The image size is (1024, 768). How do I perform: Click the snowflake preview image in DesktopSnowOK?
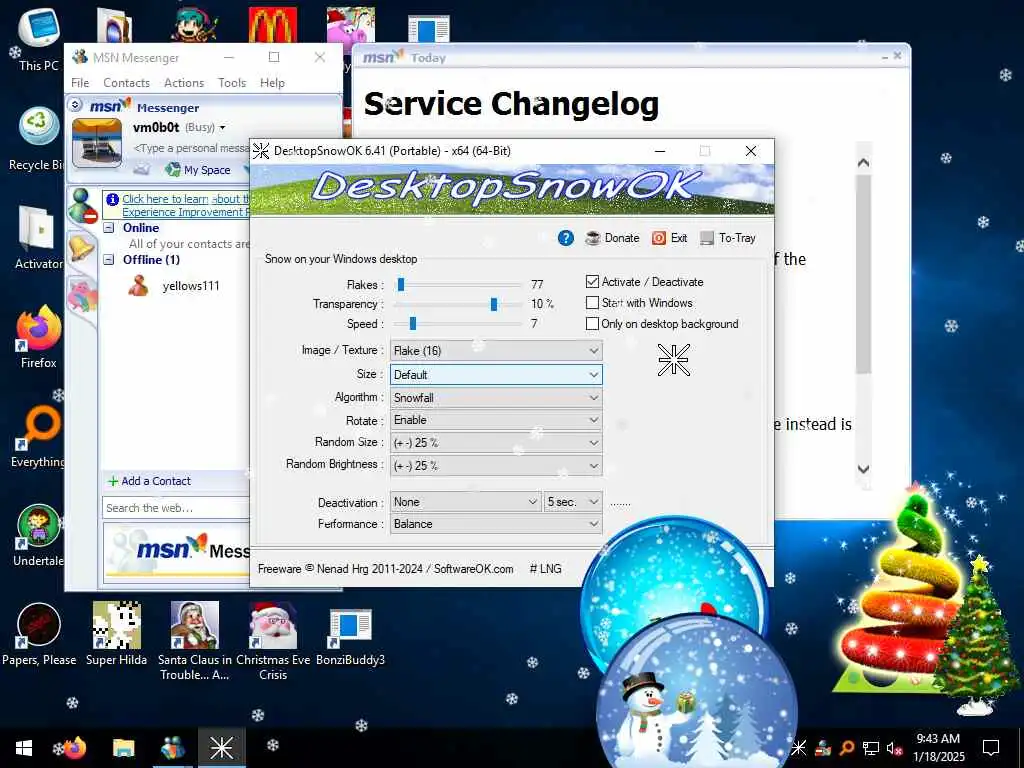click(673, 360)
